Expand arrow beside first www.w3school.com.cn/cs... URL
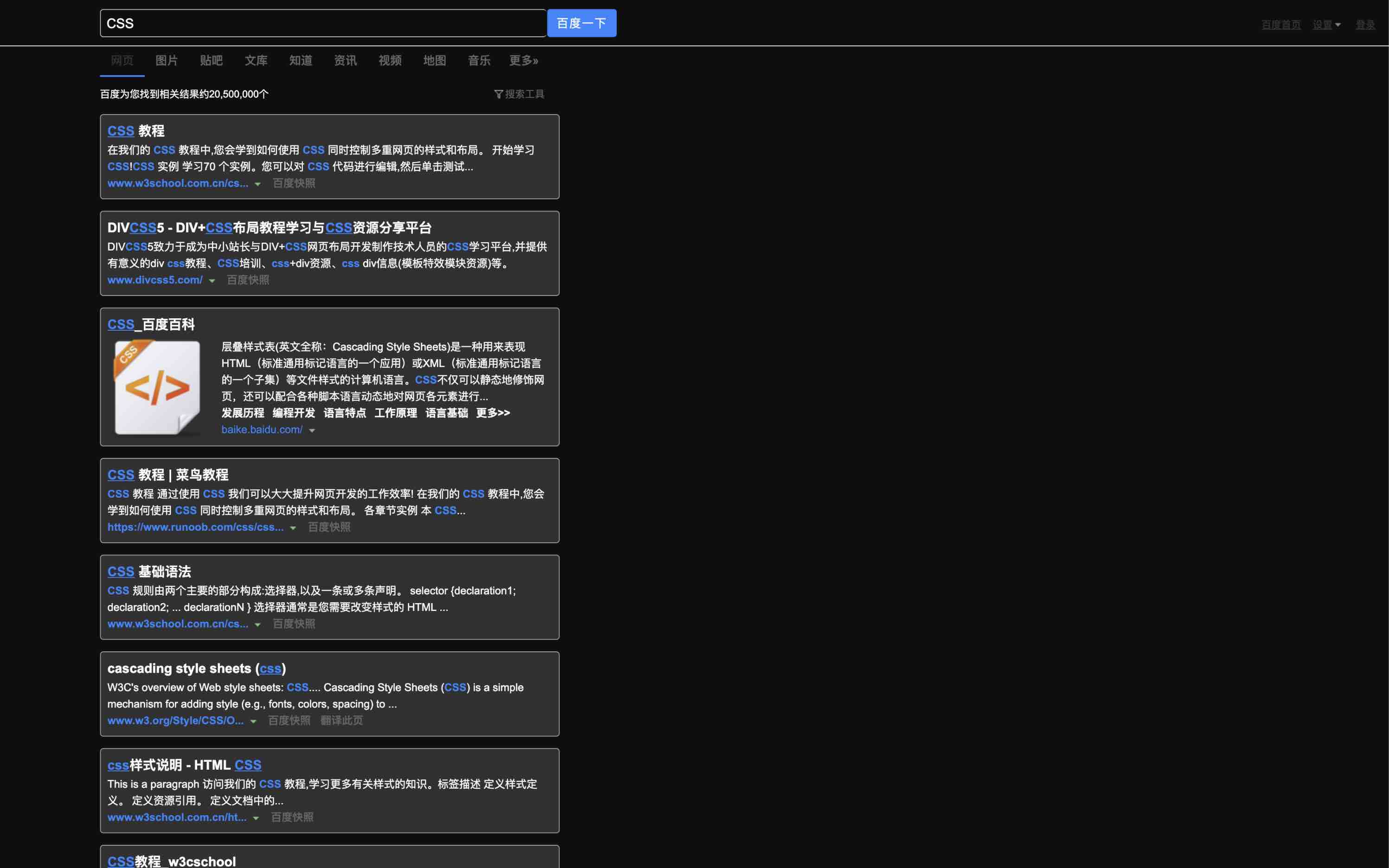Screen dimensions: 1389x868 [257, 184]
